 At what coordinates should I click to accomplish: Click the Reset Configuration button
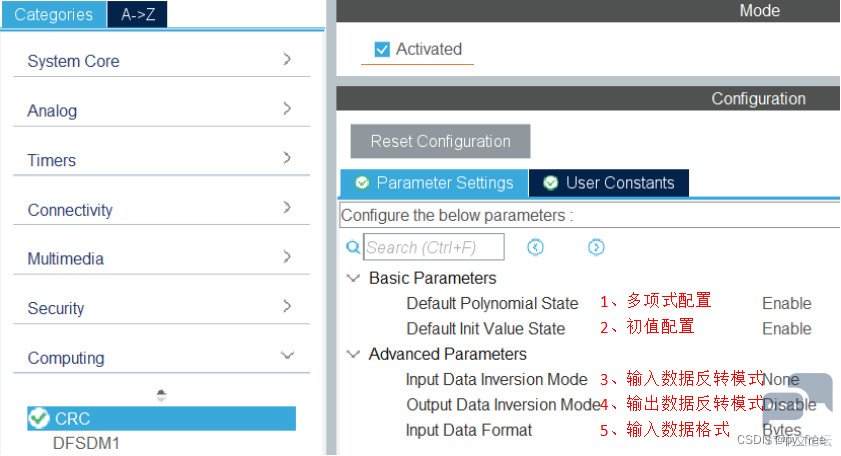pyautogui.click(x=440, y=141)
